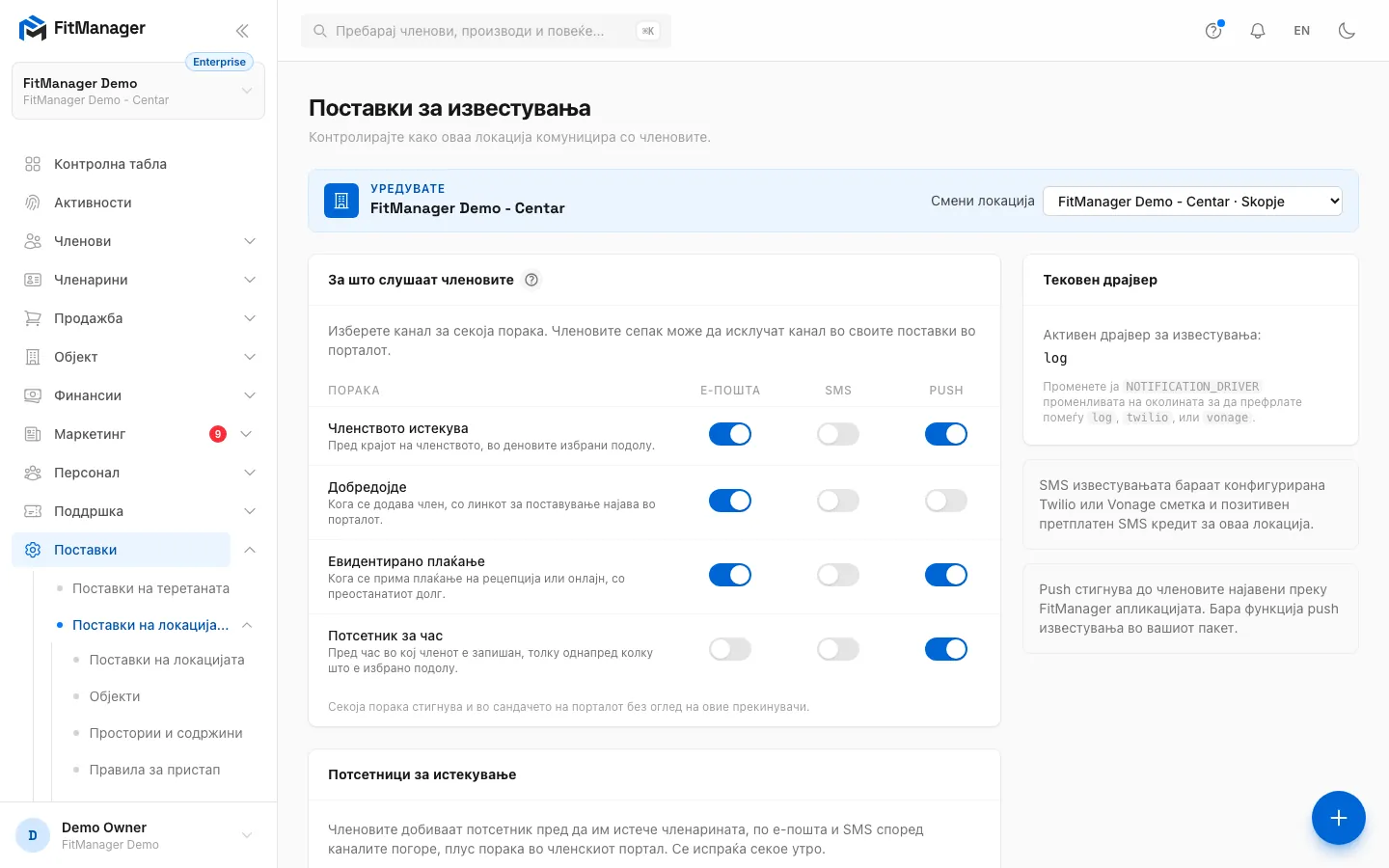Screen dimensions: 1389x868
Task: Open the Смени локација dropdown
Action: [x=1192, y=201]
